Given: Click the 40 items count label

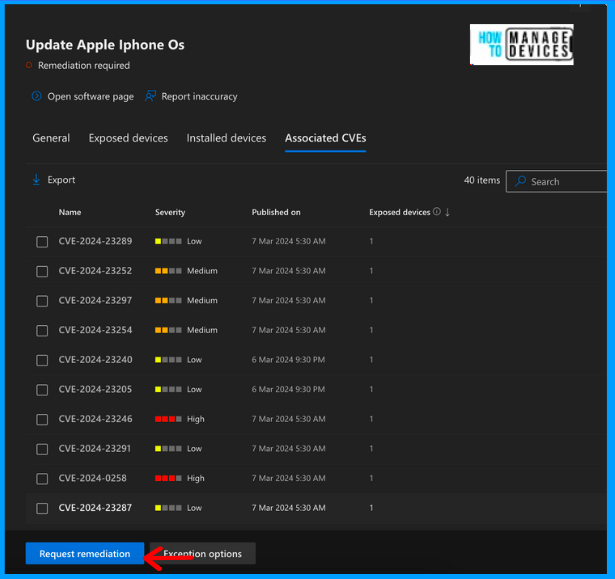Looking at the screenshot, I should (x=482, y=180).
